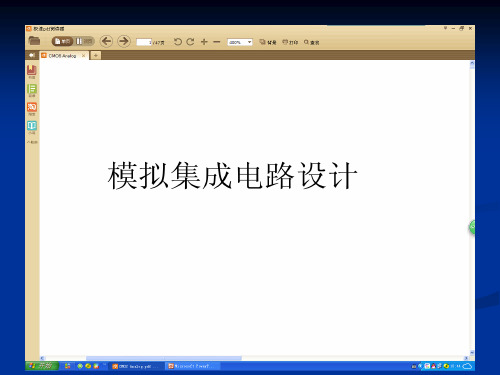Click the search (查找) toolbar button
Screen dimensions: 500x375
click(x=312, y=42)
